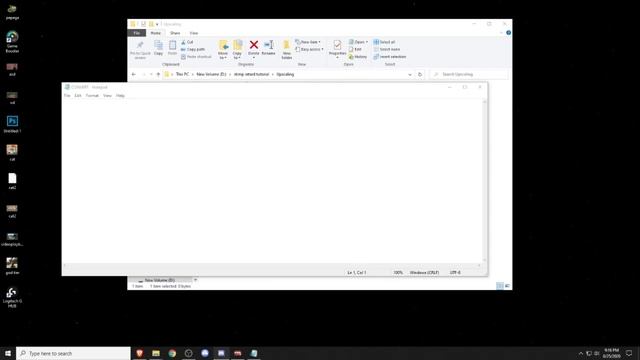The width and height of the screenshot is (640, 360).
Task: Click the Up arrow in Explorer navigation
Action: coord(158,74)
